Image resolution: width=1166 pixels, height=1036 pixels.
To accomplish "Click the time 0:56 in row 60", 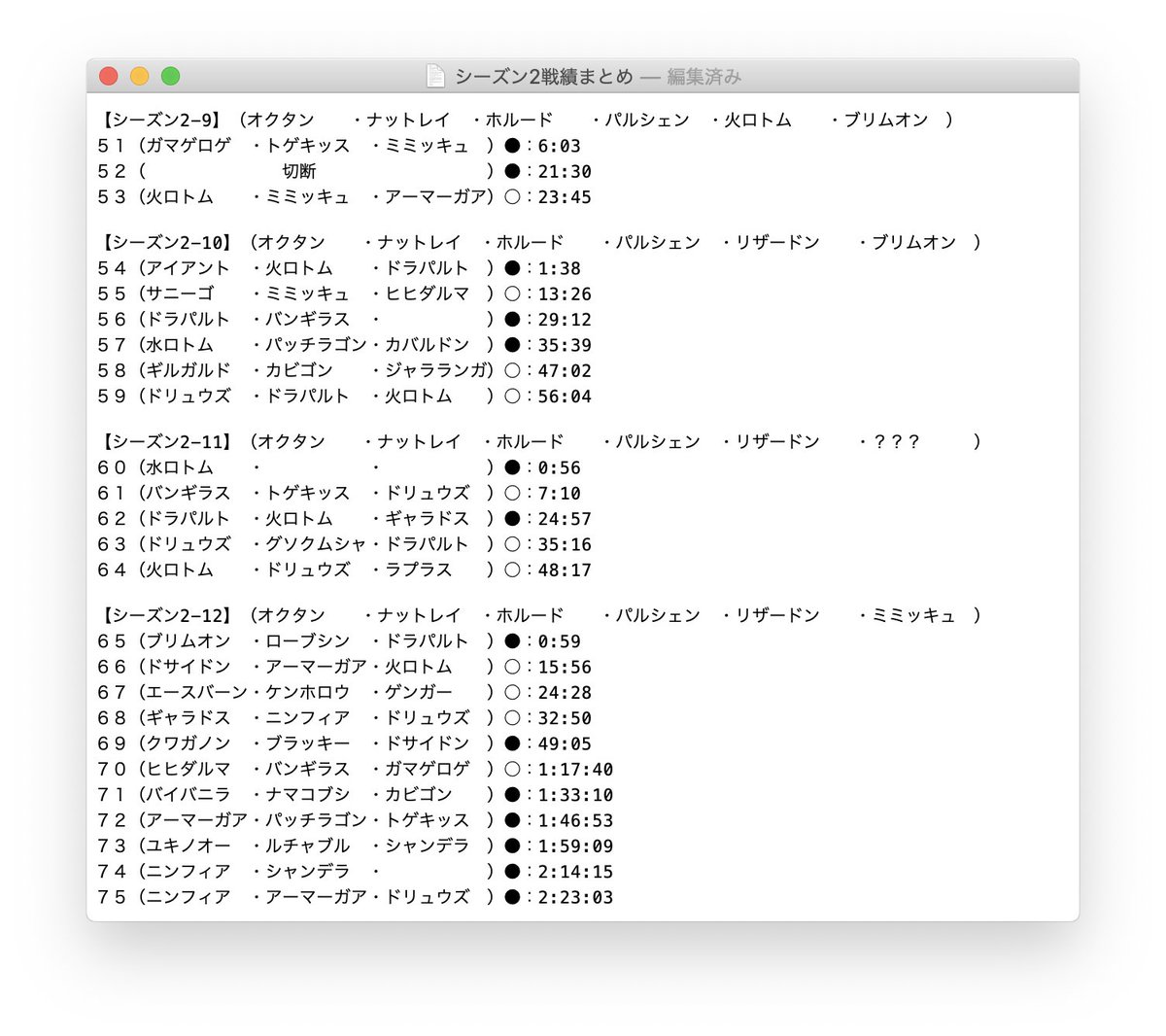I will click(x=560, y=467).
